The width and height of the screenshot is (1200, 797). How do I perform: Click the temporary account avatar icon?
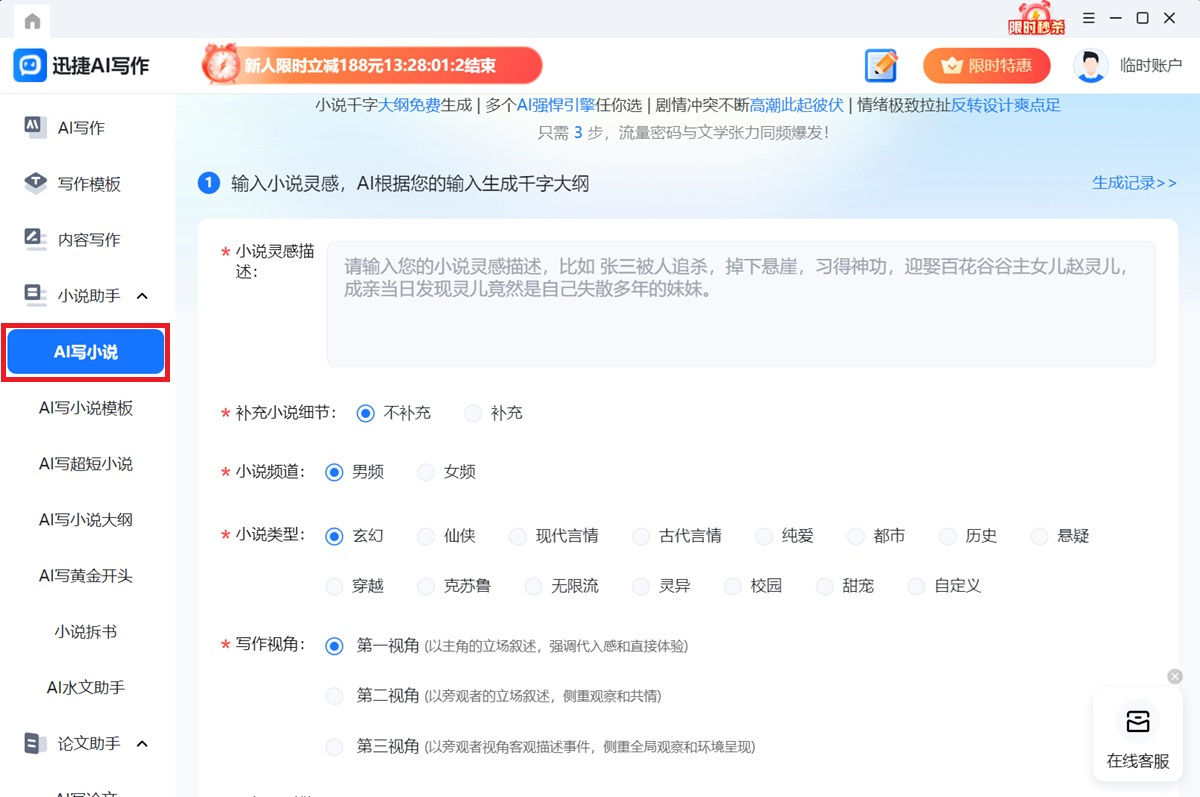[x=1090, y=66]
